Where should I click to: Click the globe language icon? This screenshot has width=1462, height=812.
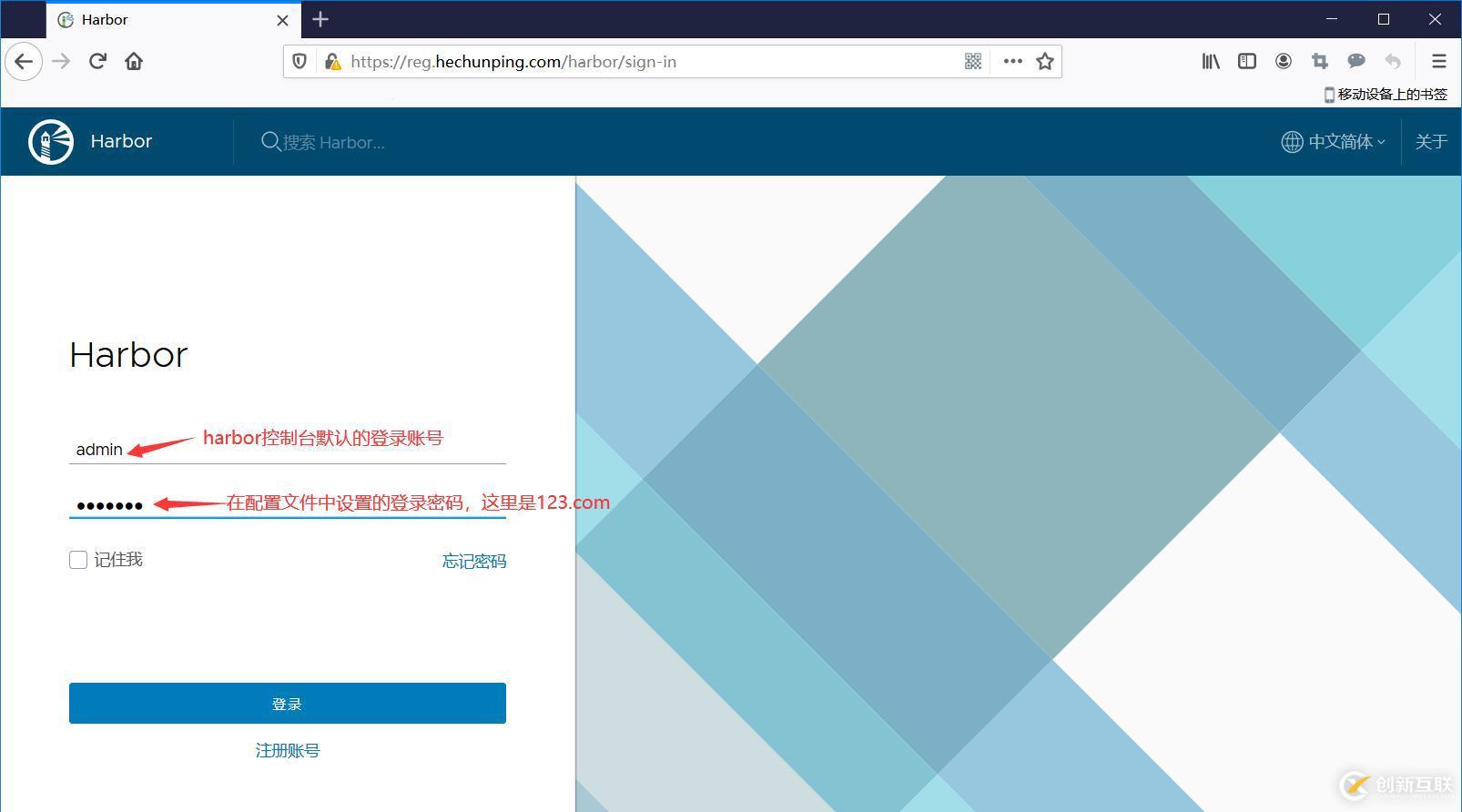click(x=1292, y=142)
